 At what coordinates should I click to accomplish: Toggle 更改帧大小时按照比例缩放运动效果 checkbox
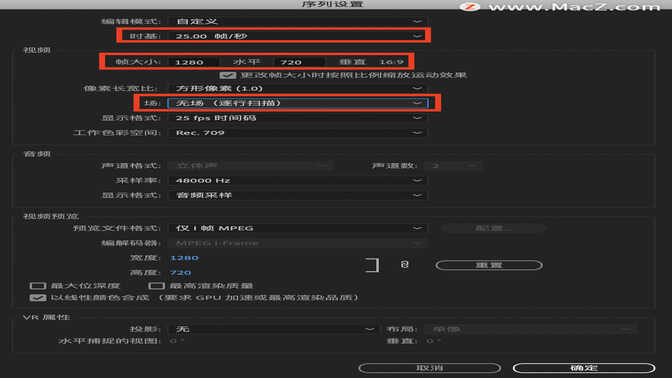(x=228, y=75)
